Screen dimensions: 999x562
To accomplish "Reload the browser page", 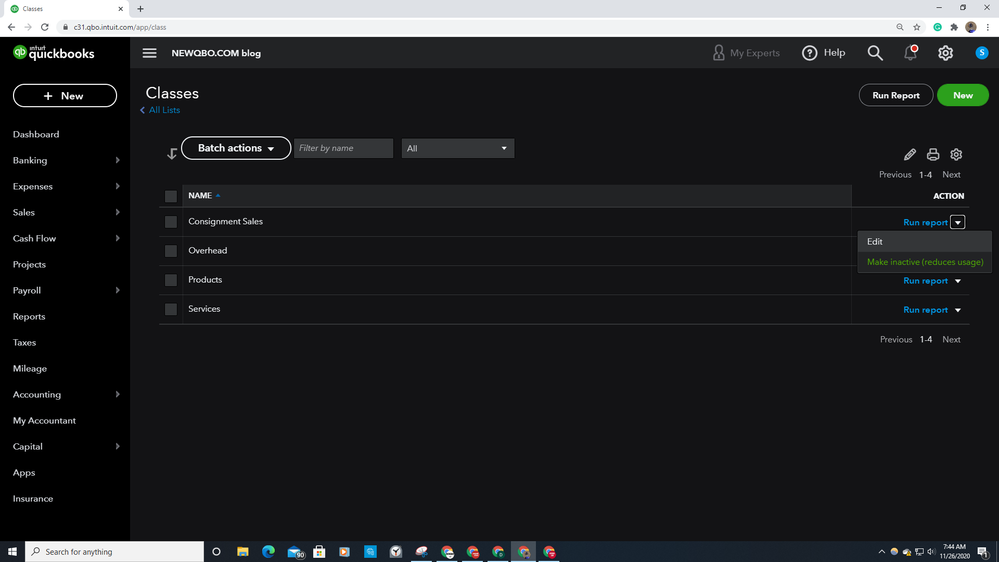I will tap(45, 27).
